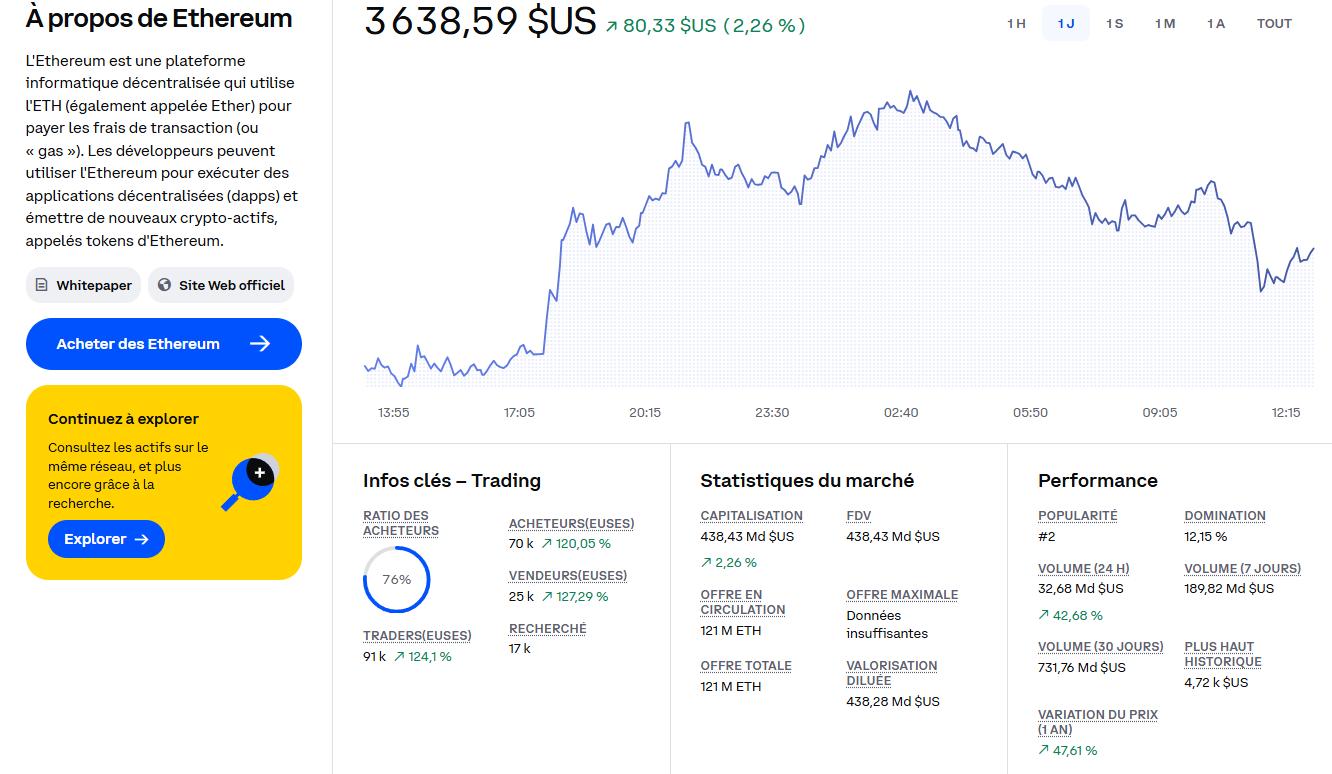Click the 2,26 % price change text
1332x774 pixels.
click(765, 26)
